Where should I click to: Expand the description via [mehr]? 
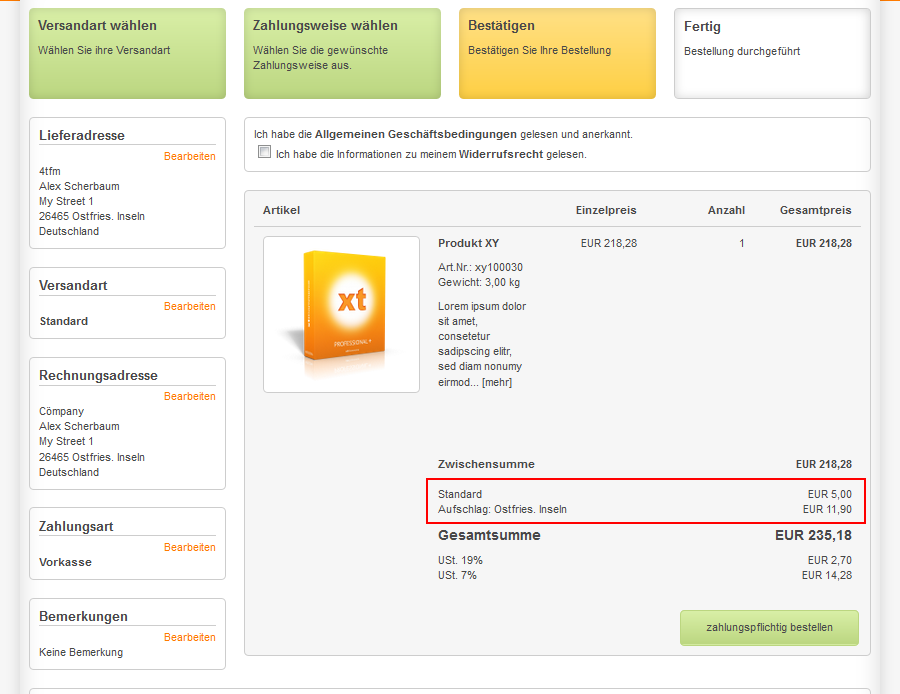[496, 382]
